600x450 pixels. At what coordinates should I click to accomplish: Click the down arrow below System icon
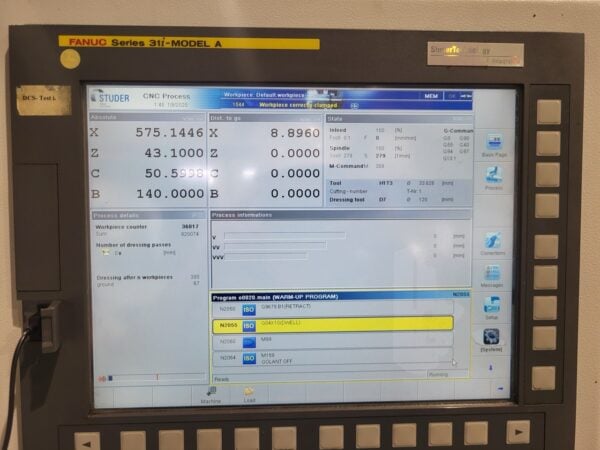[x=491, y=367]
